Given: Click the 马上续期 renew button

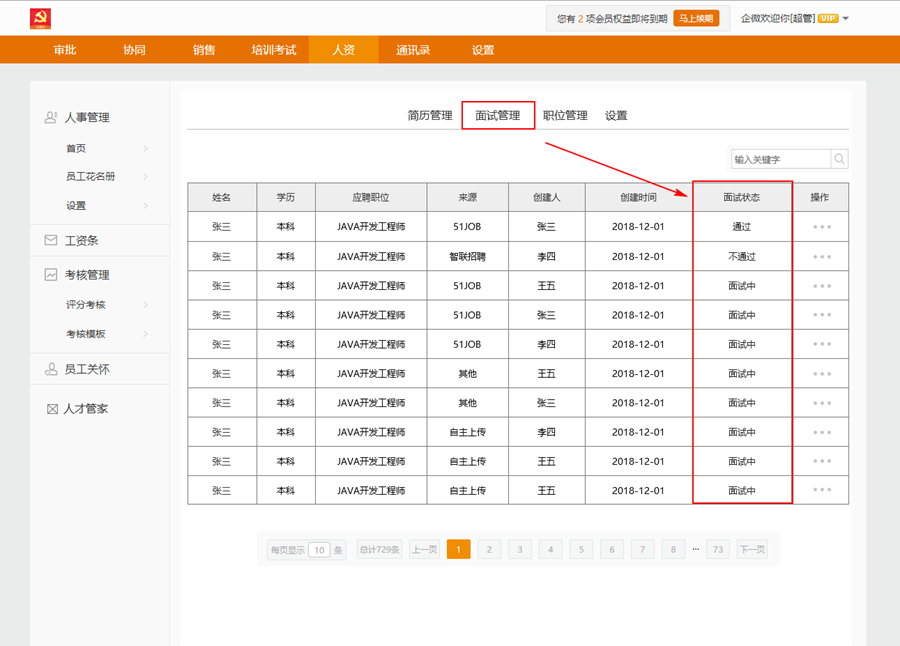Looking at the screenshot, I should (x=696, y=18).
